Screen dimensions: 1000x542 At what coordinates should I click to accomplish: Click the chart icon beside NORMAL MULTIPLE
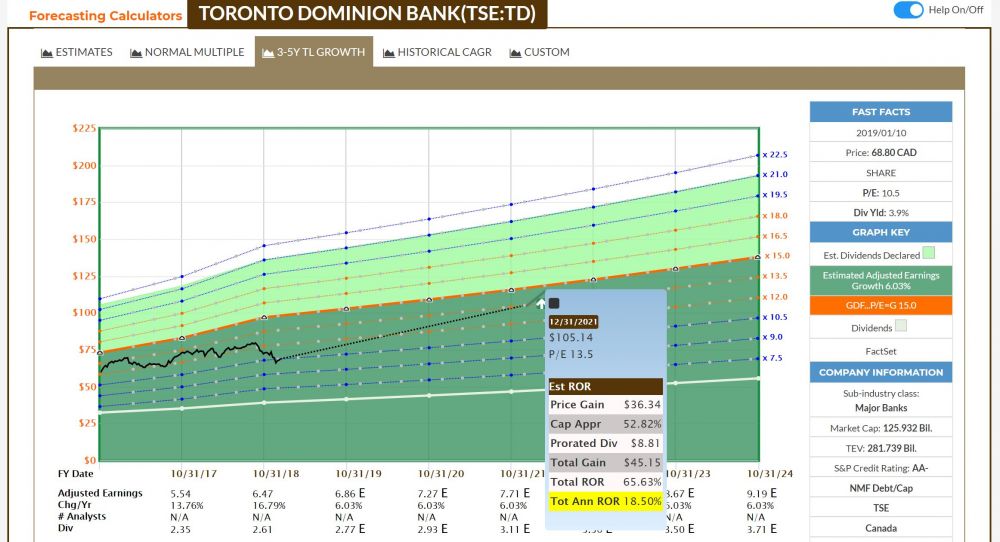click(x=136, y=53)
